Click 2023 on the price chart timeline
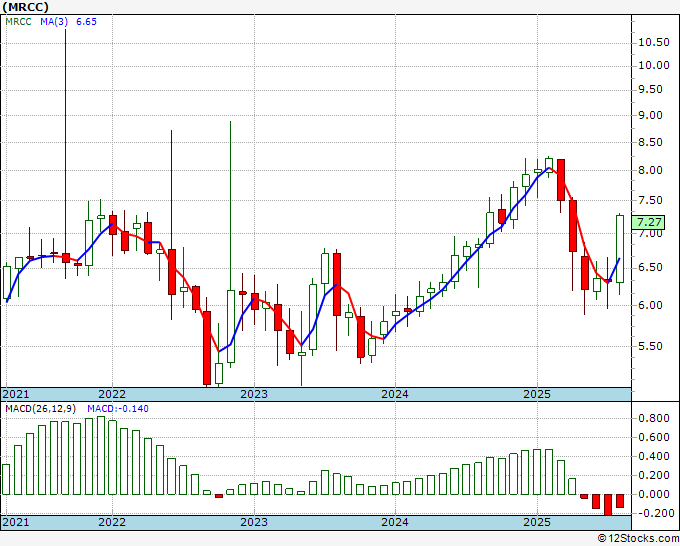This screenshot has width=680, height=546. coord(254,394)
